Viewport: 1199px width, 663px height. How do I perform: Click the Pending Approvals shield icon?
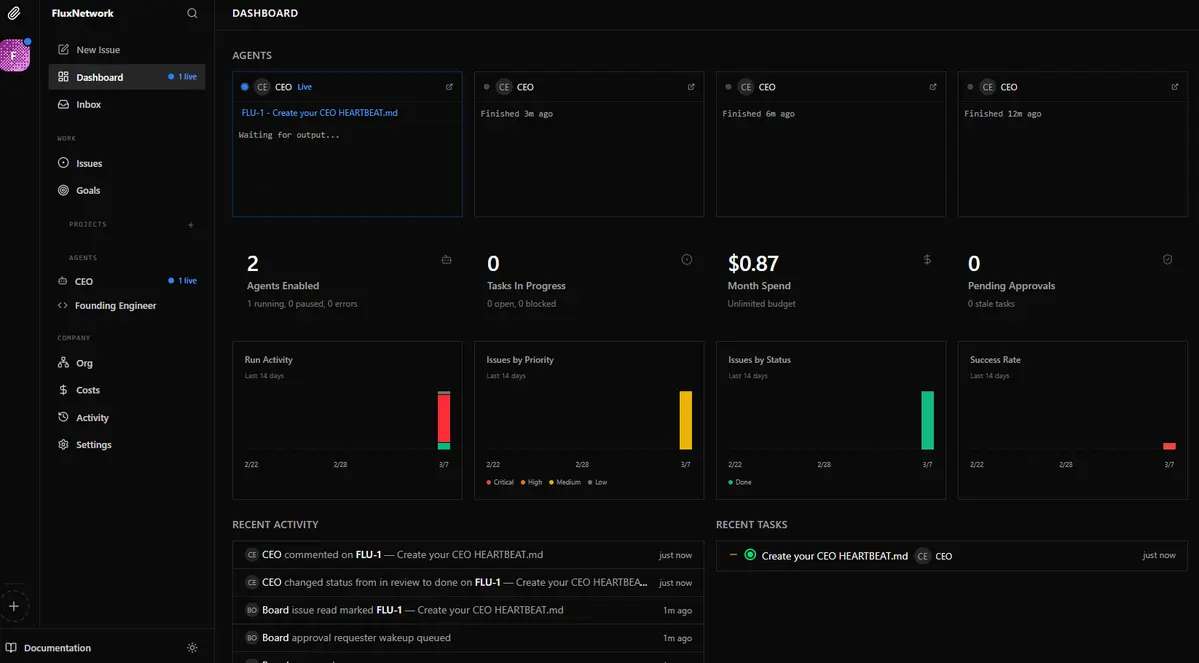1167,260
